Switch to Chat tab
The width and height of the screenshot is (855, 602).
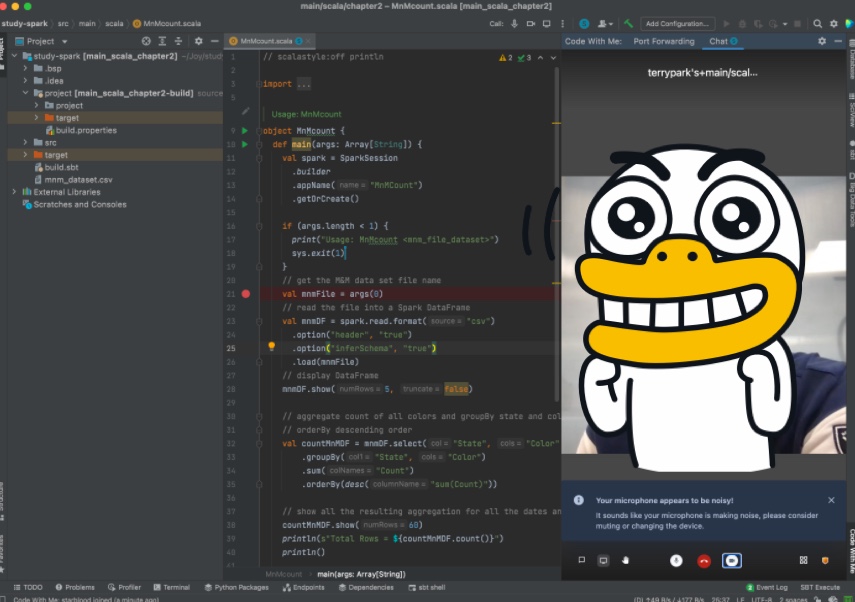(723, 41)
